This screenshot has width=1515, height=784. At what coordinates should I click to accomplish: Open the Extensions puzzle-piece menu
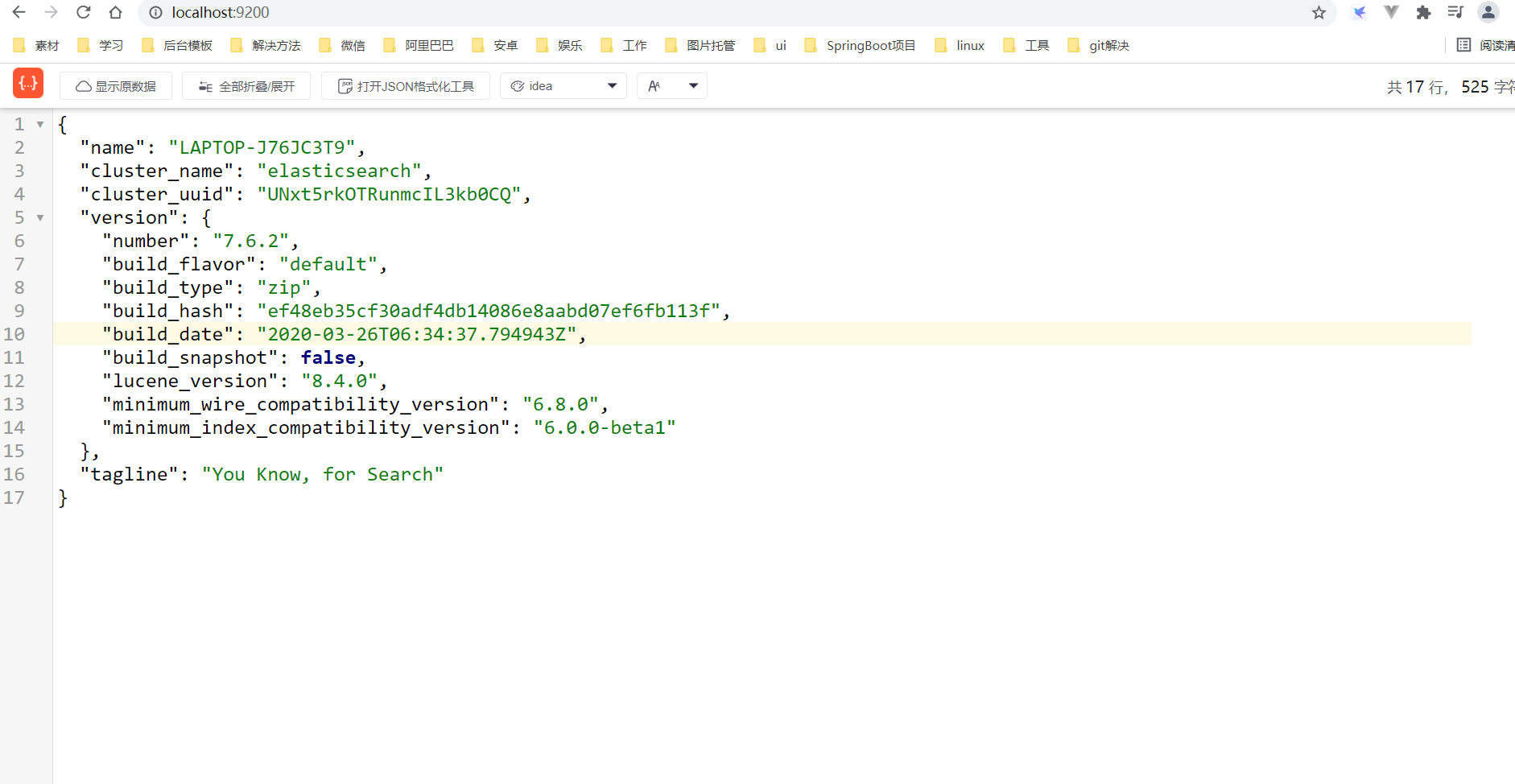(x=1423, y=12)
